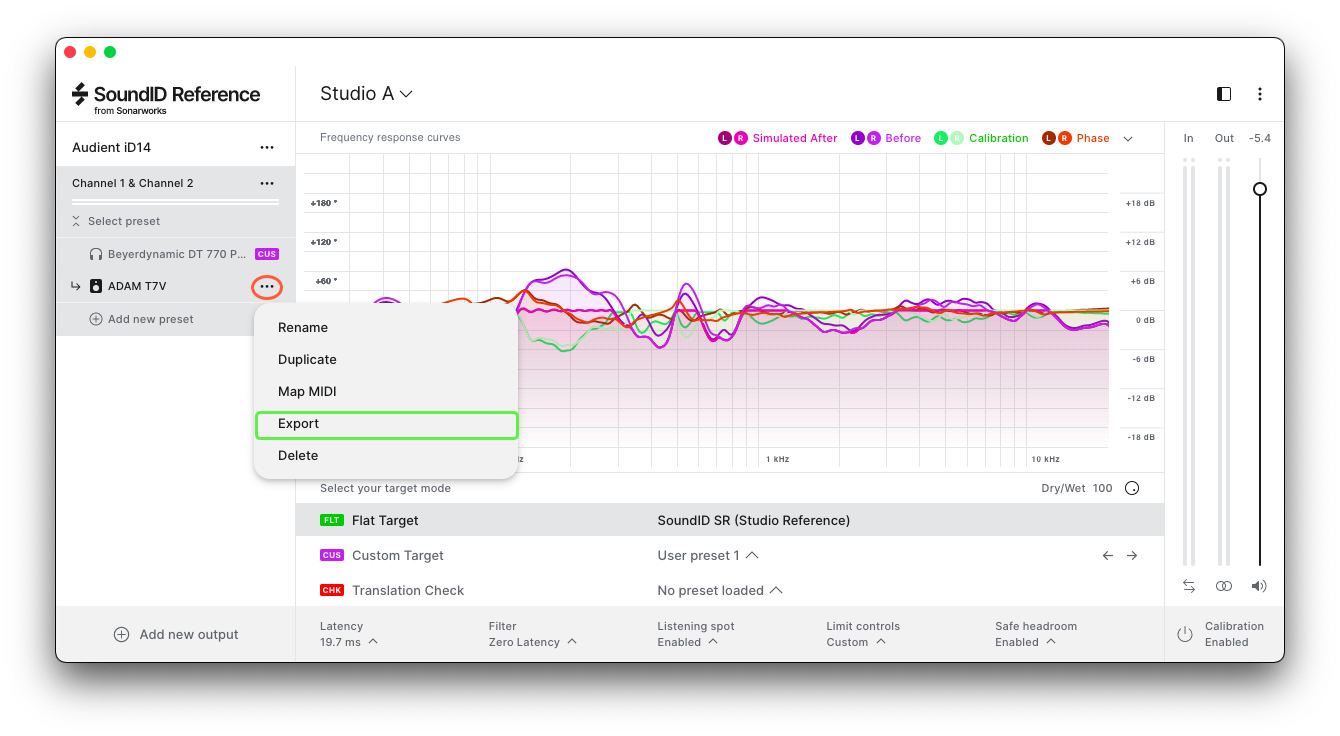
Task: Go to previous custom target with left arrow
Action: (1108, 556)
